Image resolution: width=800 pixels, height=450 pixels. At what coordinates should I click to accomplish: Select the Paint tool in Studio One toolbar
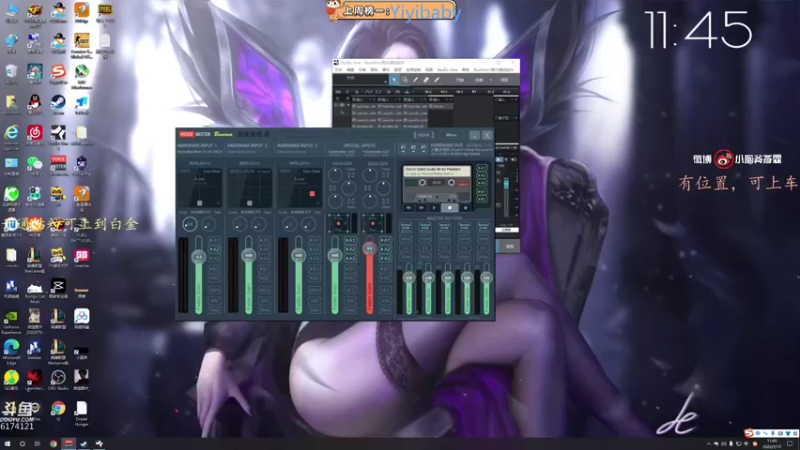[x=437, y=80]
